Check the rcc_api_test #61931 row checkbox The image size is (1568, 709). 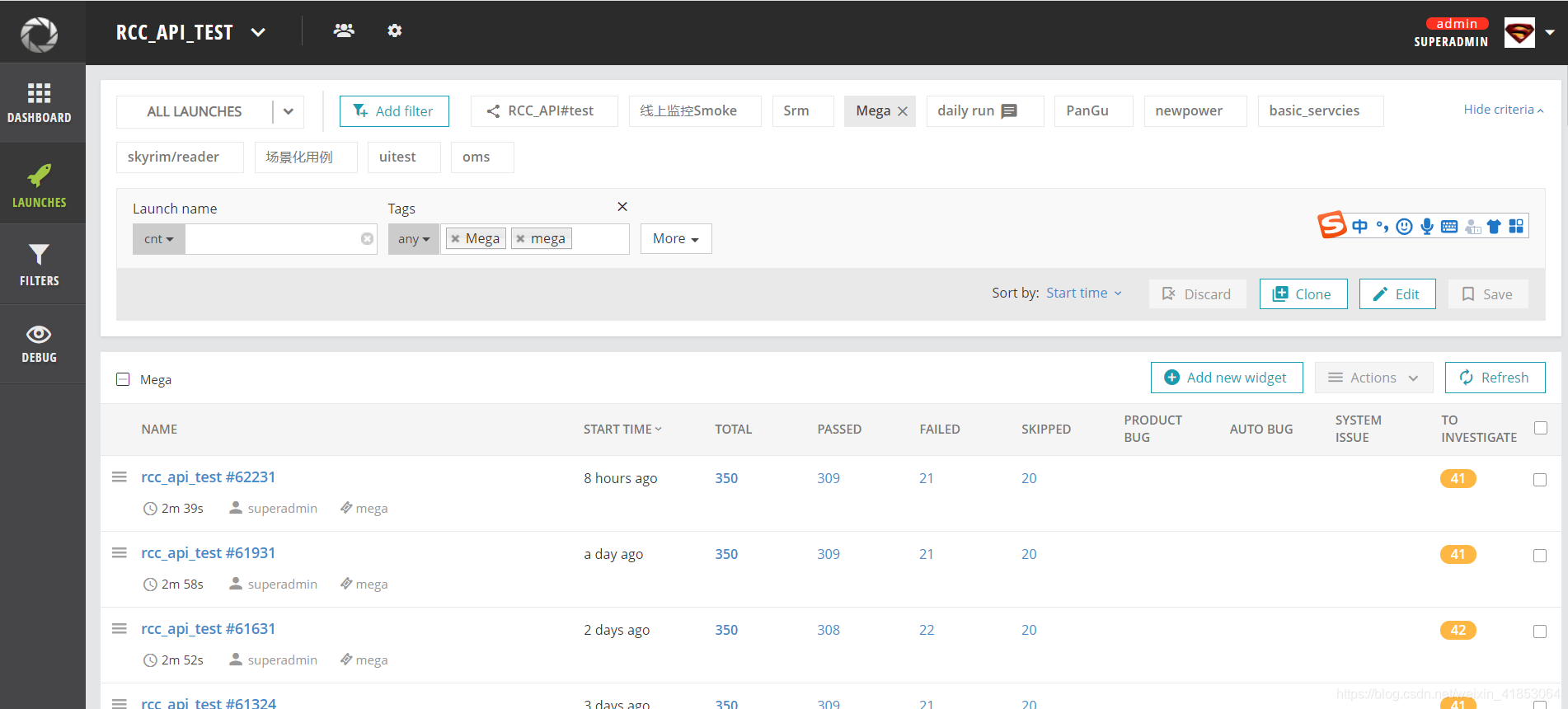pyautogui.click(x=1540, y=556)
